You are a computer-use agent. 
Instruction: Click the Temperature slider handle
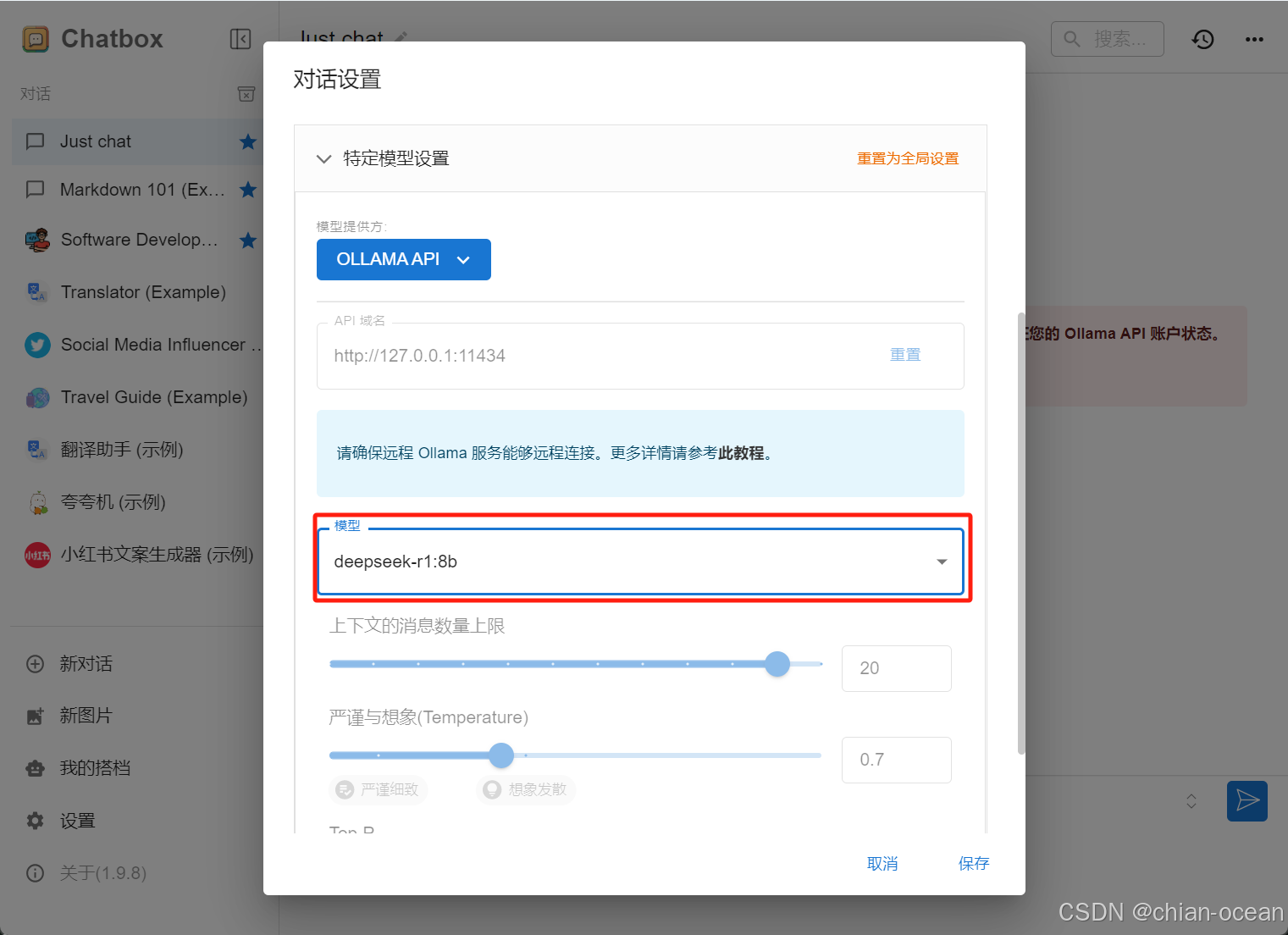[501, 755]
